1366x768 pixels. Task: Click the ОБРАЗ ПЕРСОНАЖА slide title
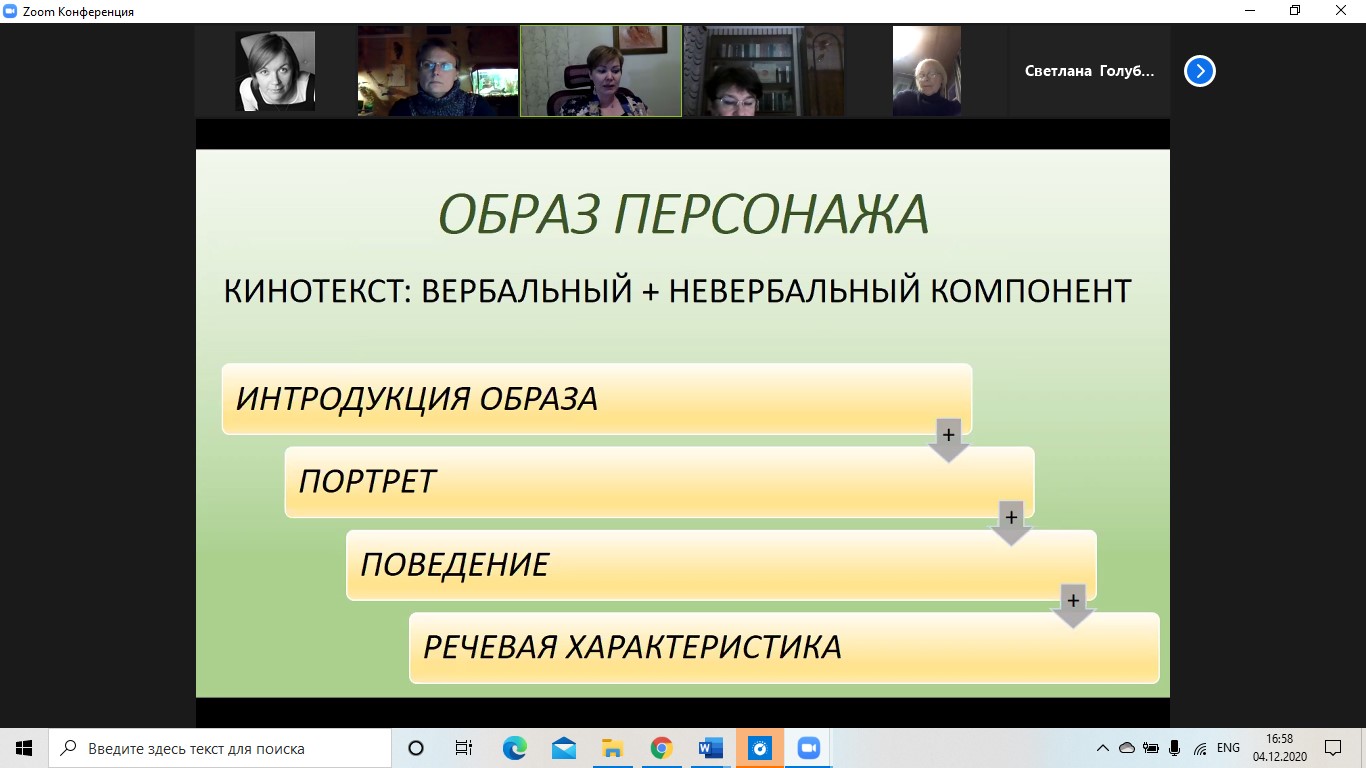tap(684, 214)
